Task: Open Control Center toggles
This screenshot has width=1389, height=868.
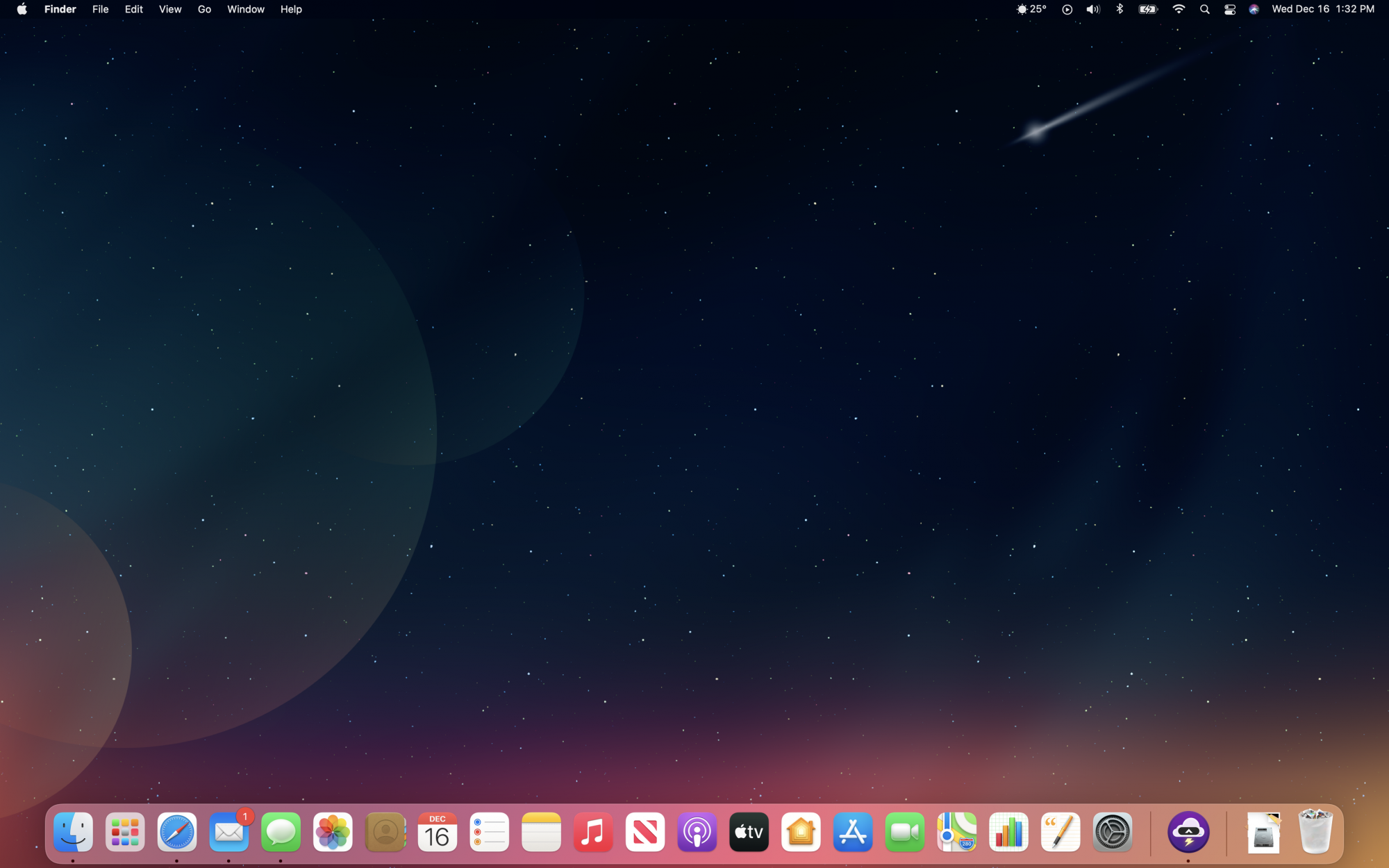Action: click(1229, 10)
